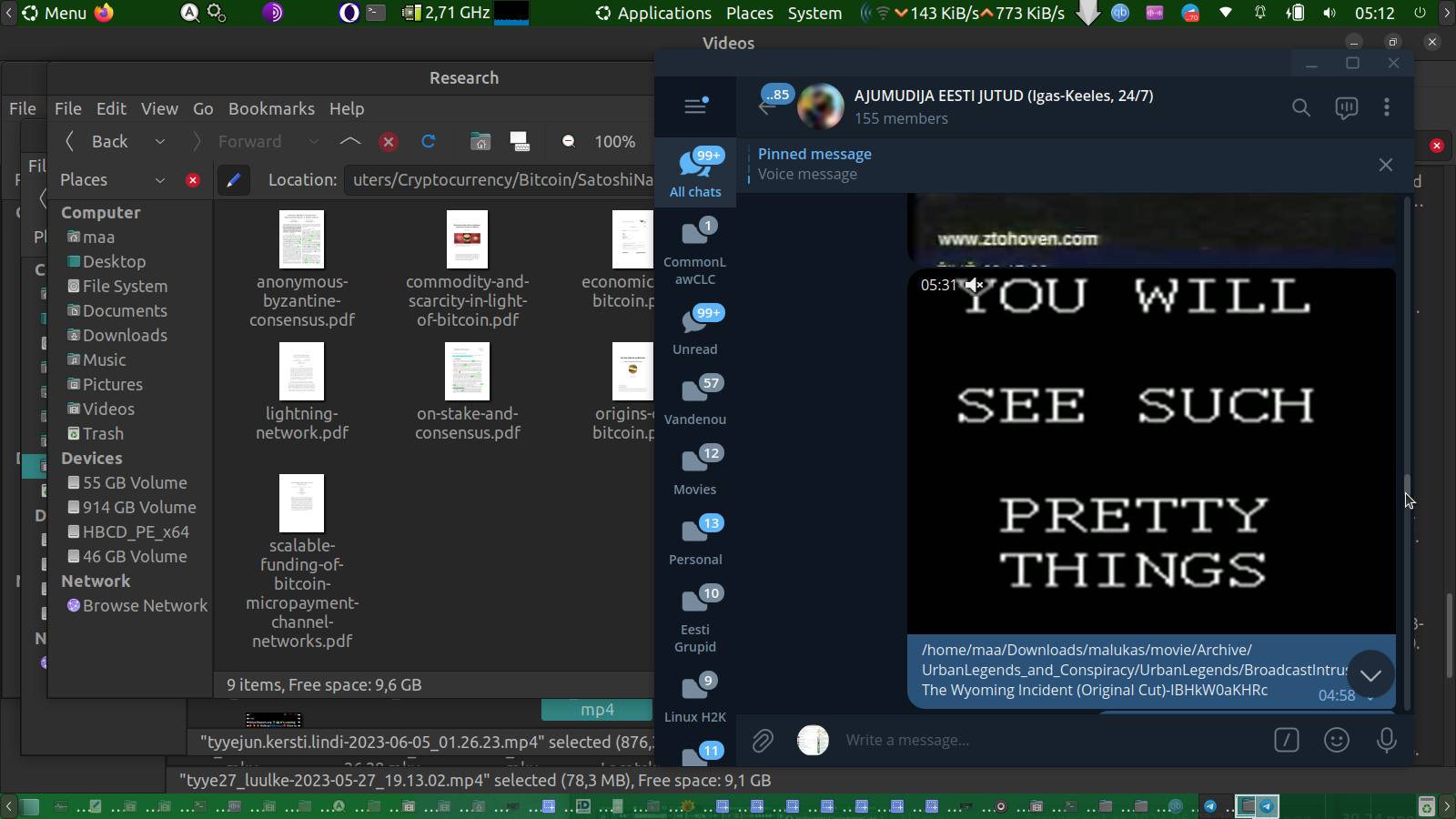
Task: Open the Movies chat folder
Action: (x=695, y=470)
